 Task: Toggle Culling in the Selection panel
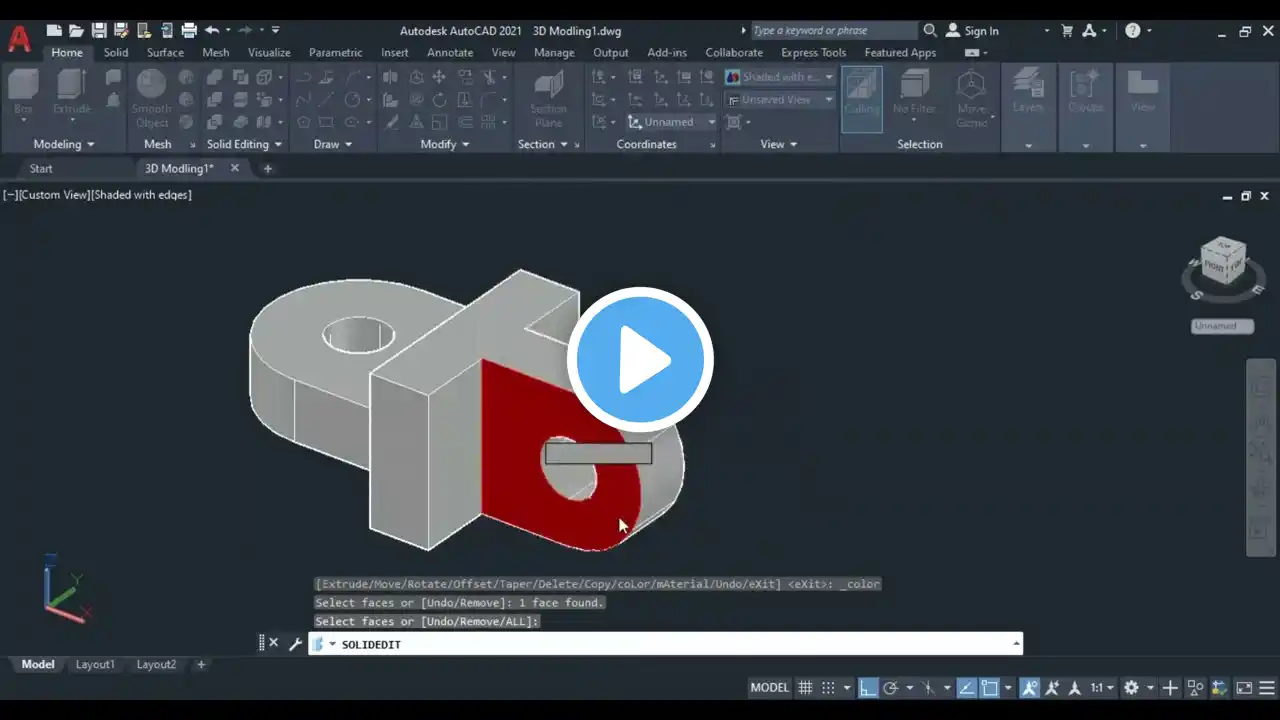click(861, 97)
